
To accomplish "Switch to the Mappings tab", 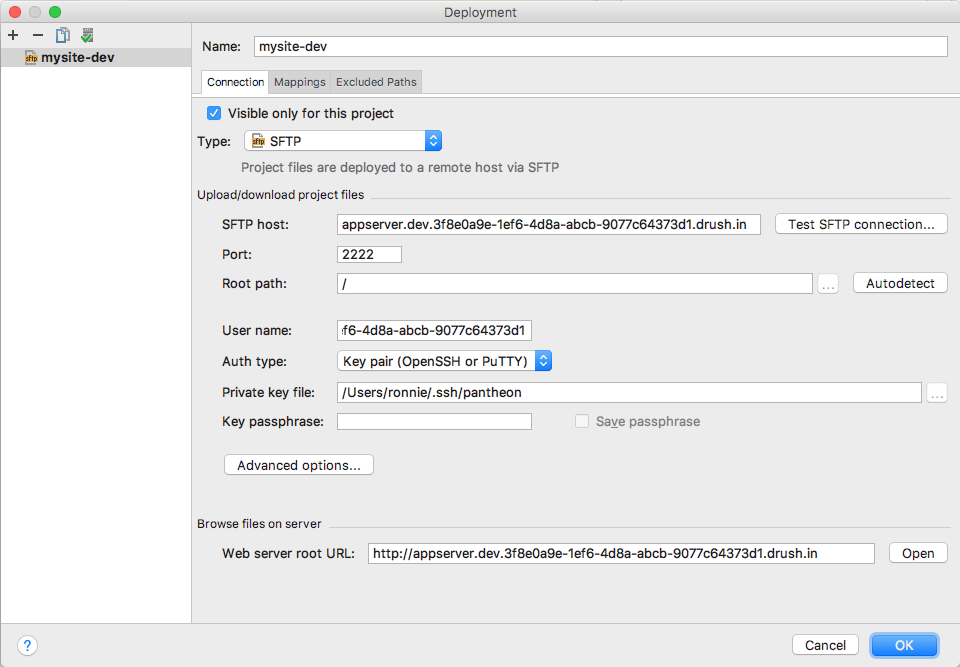I will pyautogui.click(x=299, y=81).
